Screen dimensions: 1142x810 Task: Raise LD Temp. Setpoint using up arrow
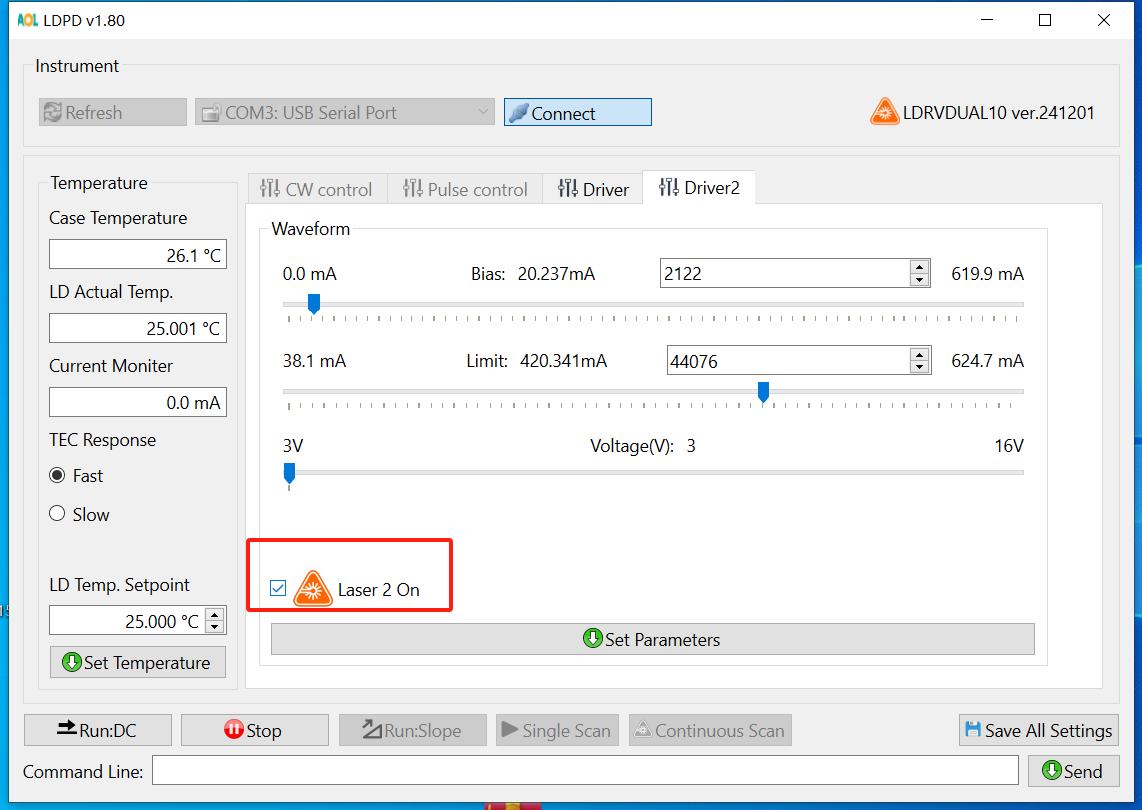click(214, 615)
